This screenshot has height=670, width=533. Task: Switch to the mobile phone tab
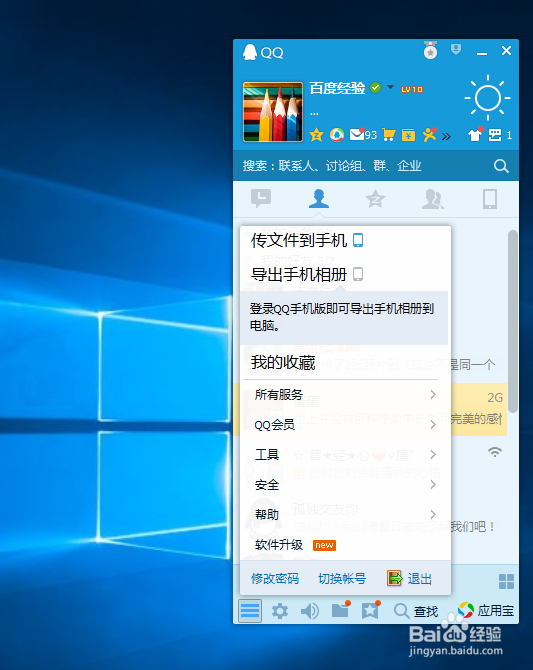(x=490, y=199)
